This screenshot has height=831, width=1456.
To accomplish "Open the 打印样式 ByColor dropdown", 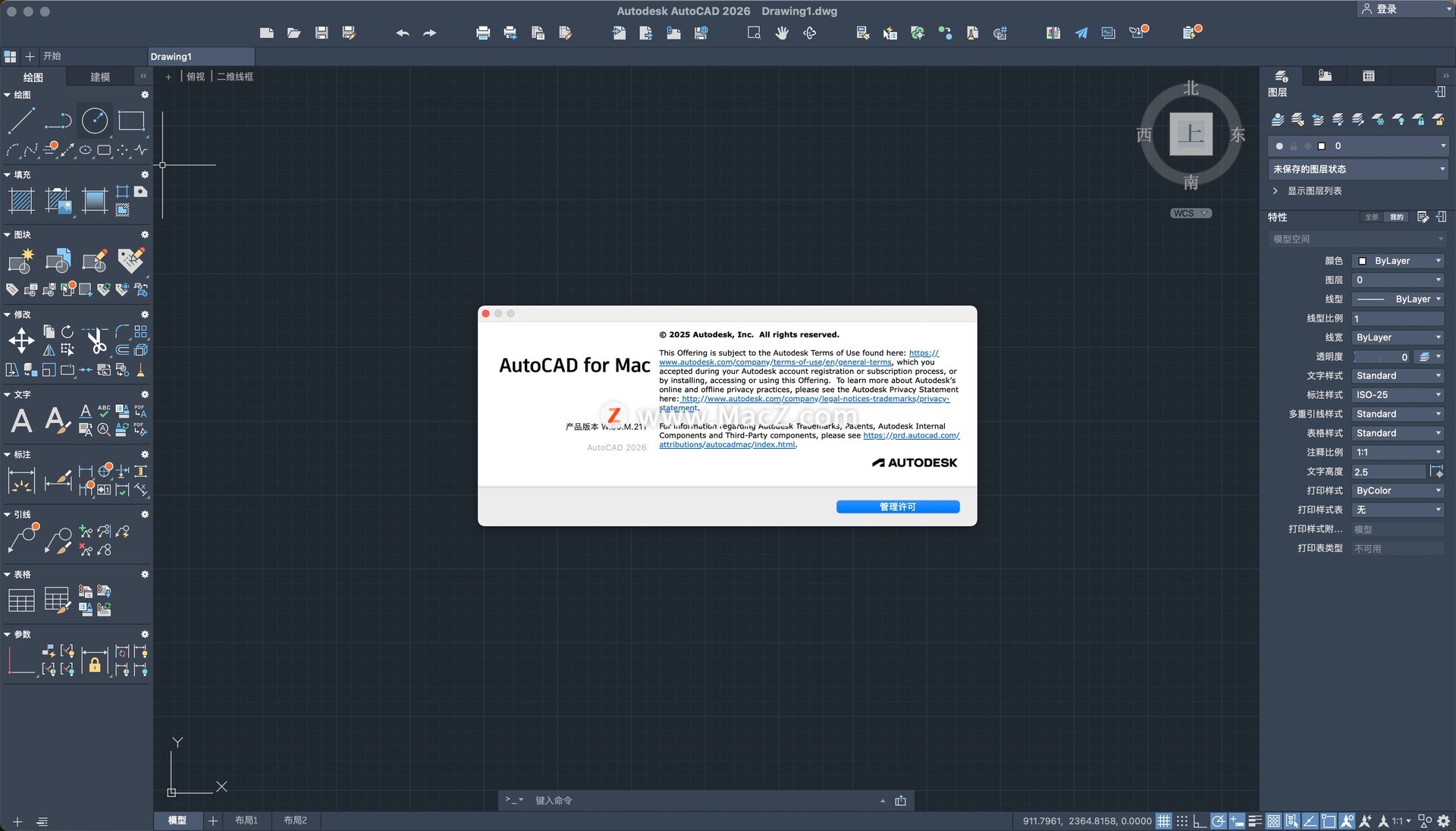I will pyautogui.click(x=1398, y=491).
